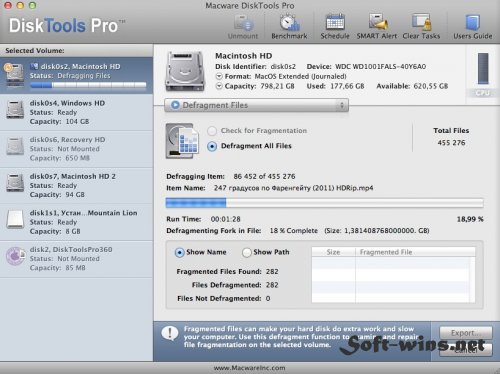The height and width of the screenshot is (374, 500).
Task: Click the defragmentation progress bar
Action: pos(325,203)
